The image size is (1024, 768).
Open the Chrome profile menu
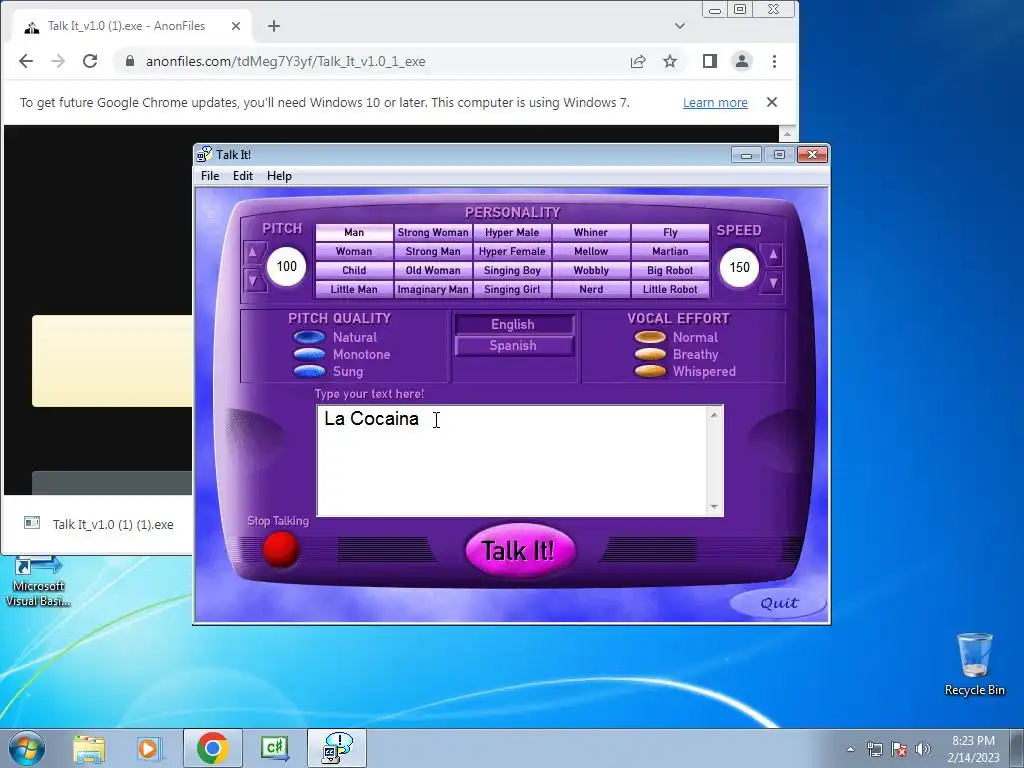pyautogui.click(x=742, y=61)
